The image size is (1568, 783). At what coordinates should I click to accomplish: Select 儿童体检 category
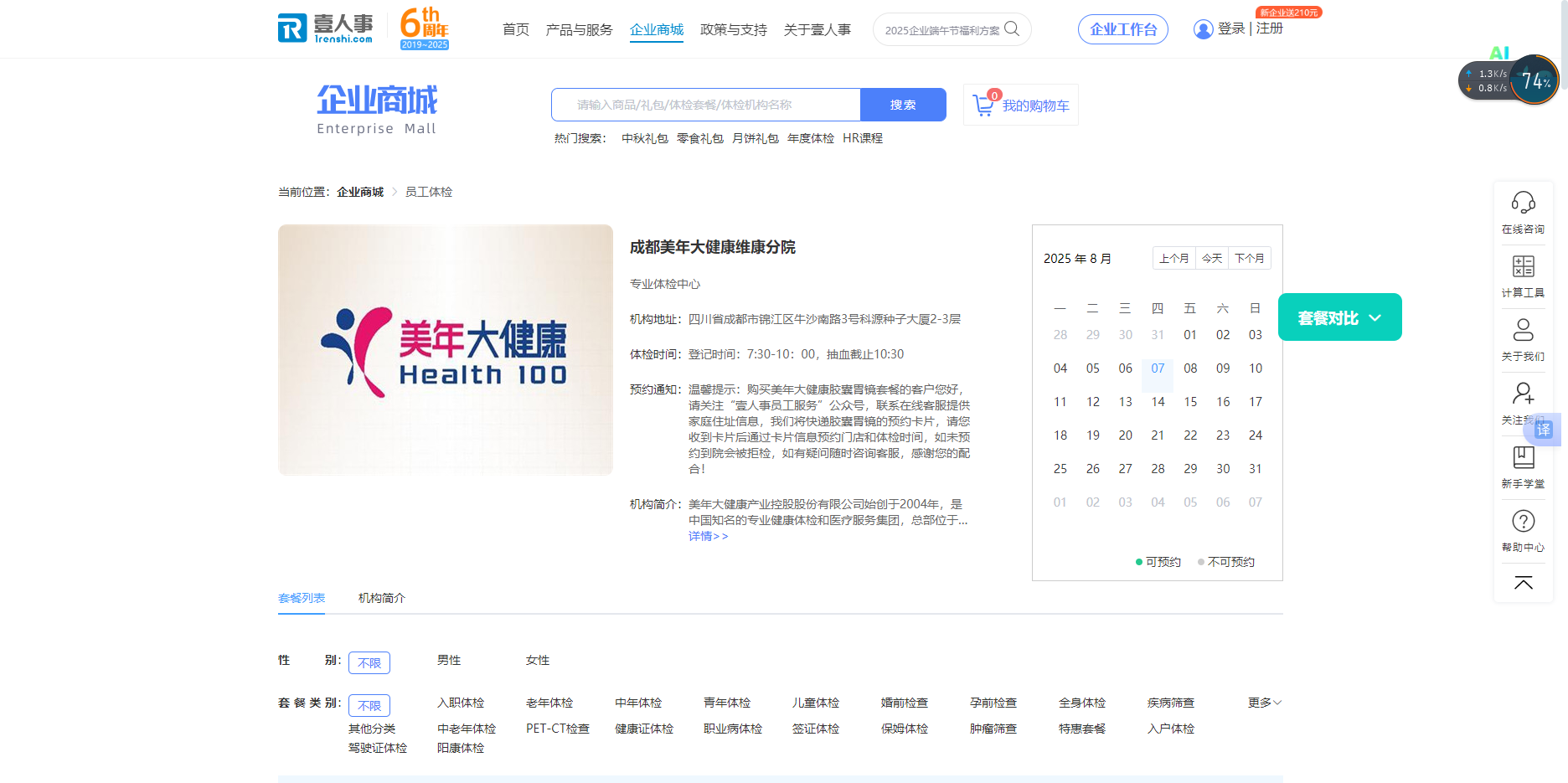[816, 703]
